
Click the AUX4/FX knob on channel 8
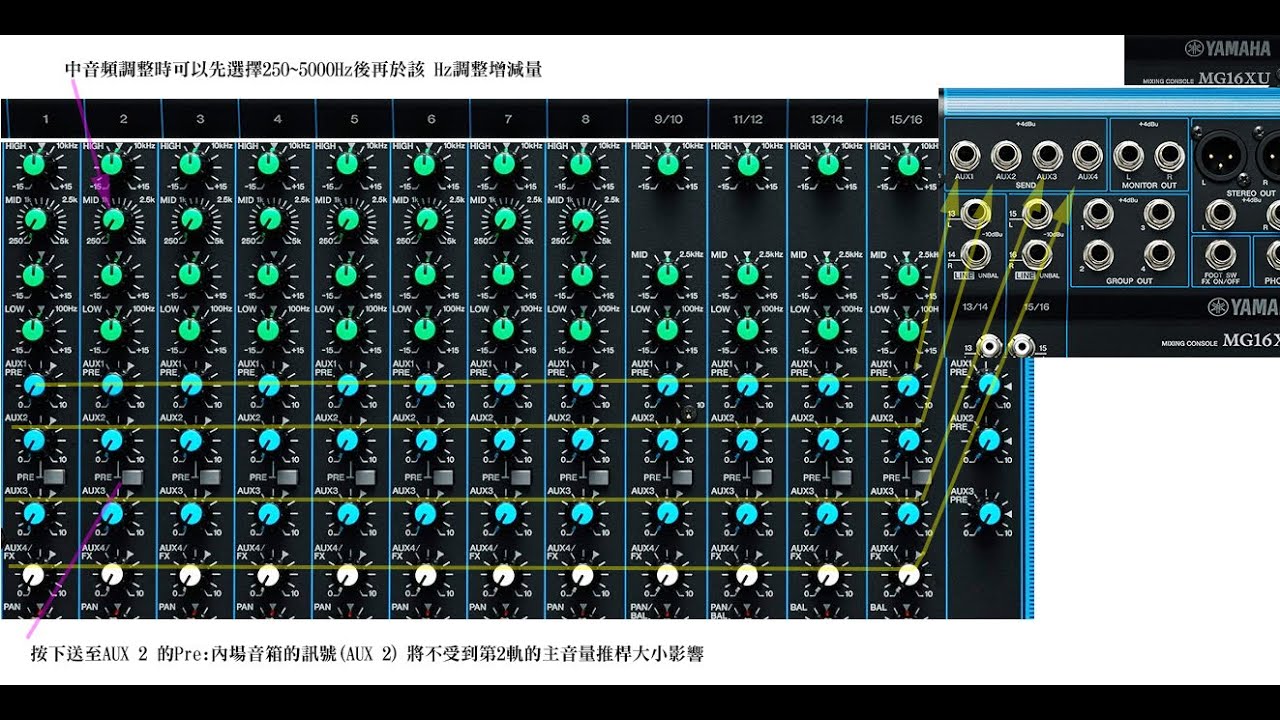coord(582,576)
